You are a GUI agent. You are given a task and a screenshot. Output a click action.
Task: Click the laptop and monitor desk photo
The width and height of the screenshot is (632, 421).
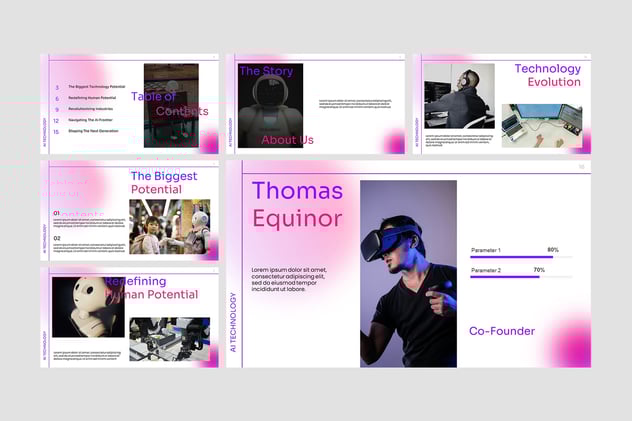541,125
